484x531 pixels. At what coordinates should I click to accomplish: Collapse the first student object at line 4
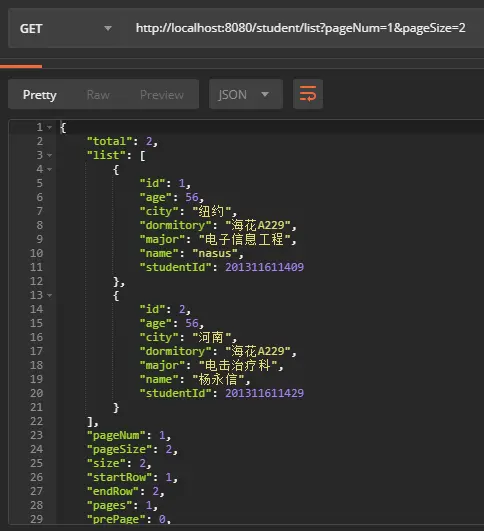(x=49, y=169)
